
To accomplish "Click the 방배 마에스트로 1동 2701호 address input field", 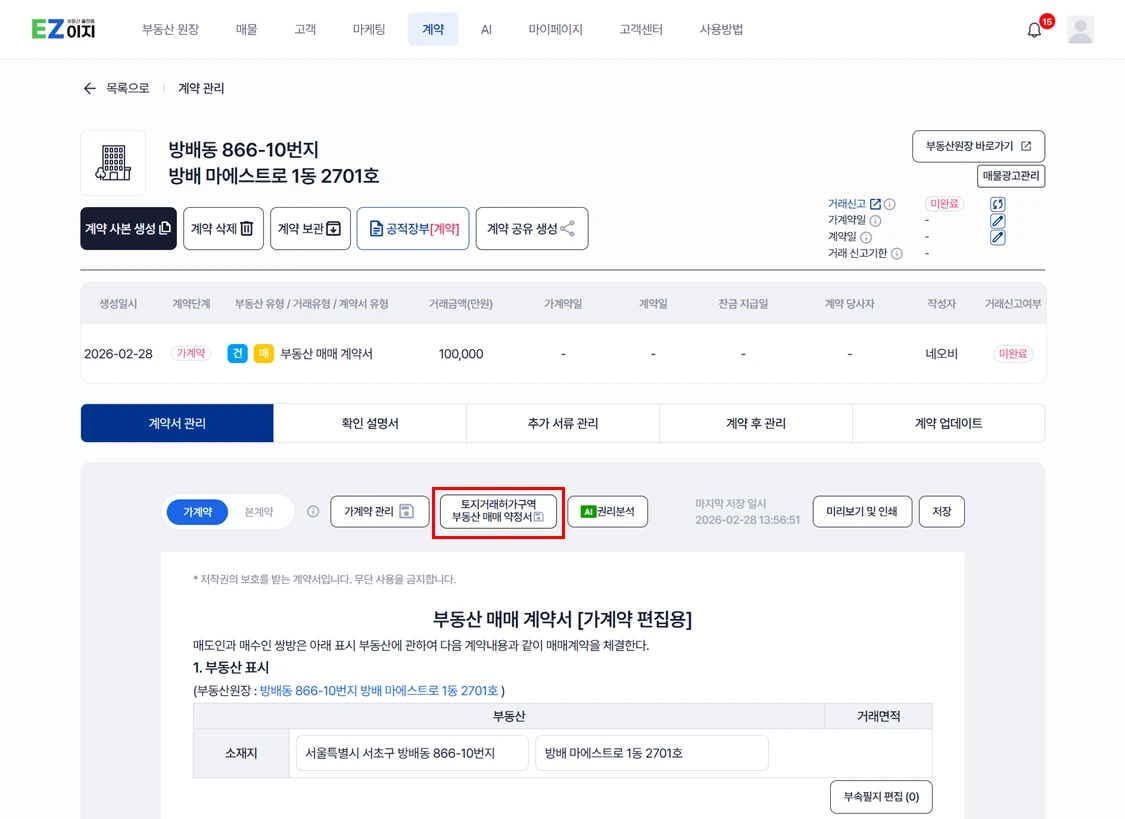I will 651,753.
